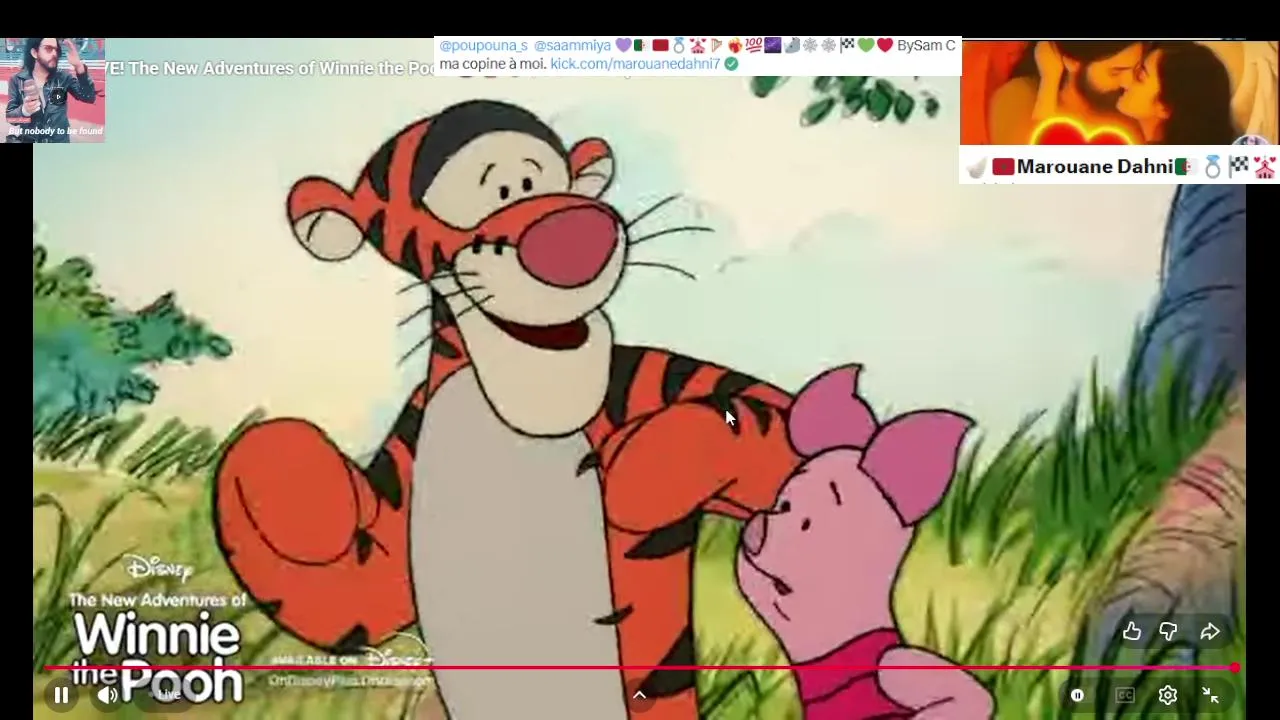Click the 'ma copine à moi.' text
The image size is (1280, 720).
pyautogui.click(x=493, y=63)
